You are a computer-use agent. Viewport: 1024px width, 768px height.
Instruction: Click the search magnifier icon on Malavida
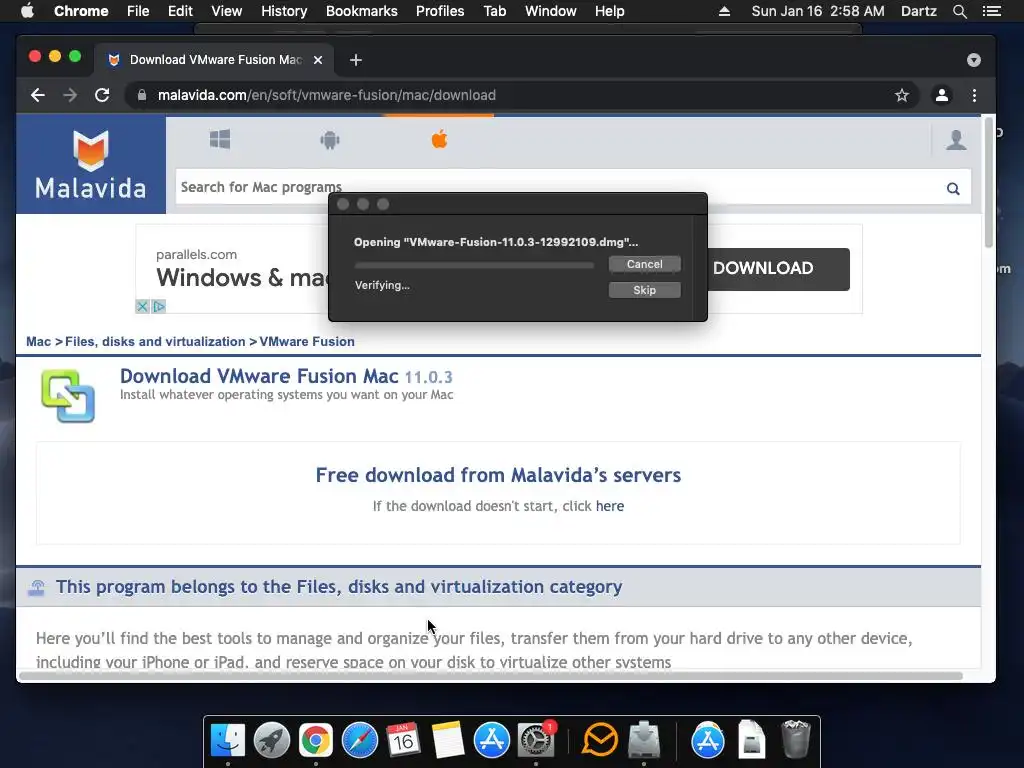(953, 189)
